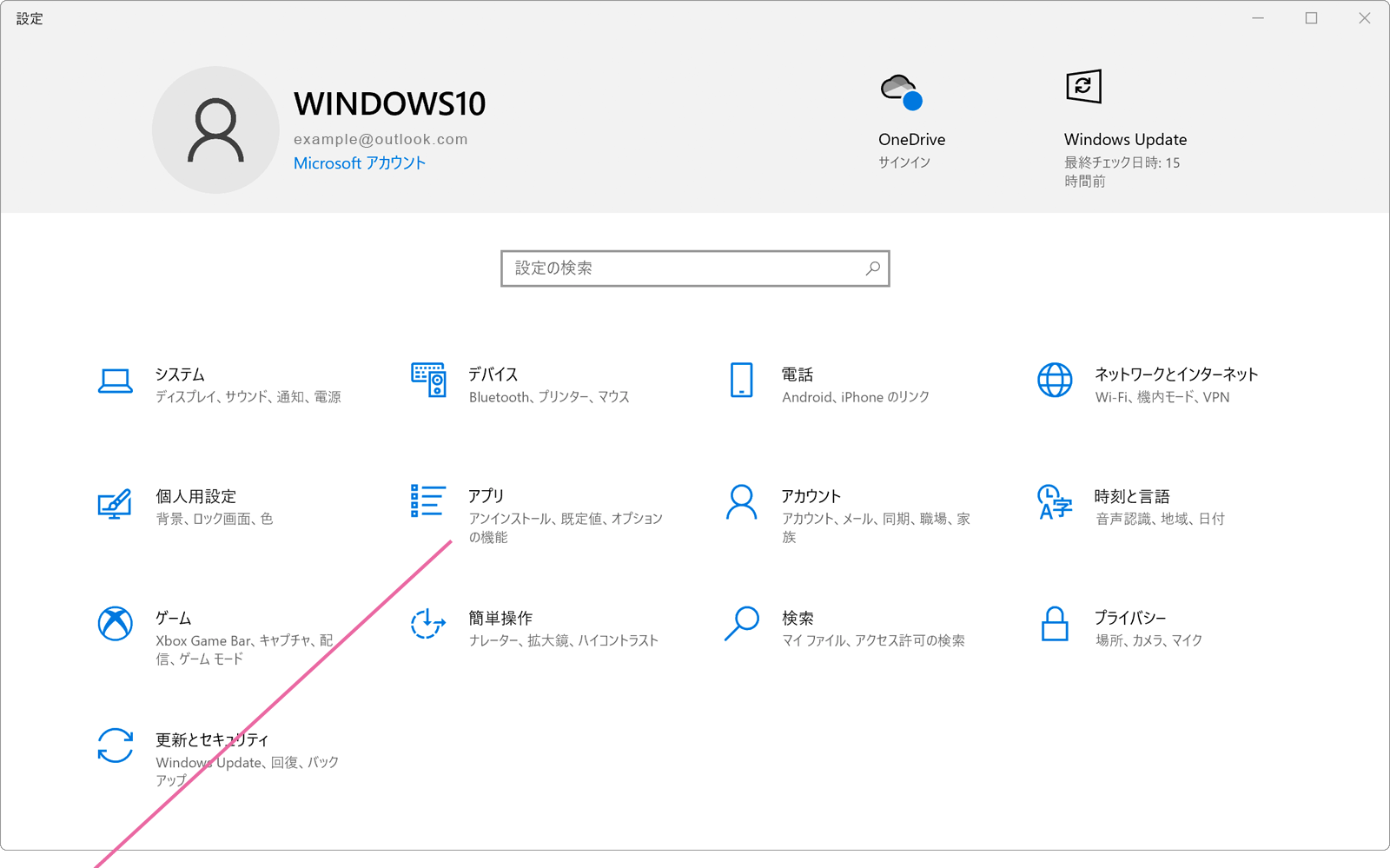Click the example@outlook.com email text

(381, 139)
